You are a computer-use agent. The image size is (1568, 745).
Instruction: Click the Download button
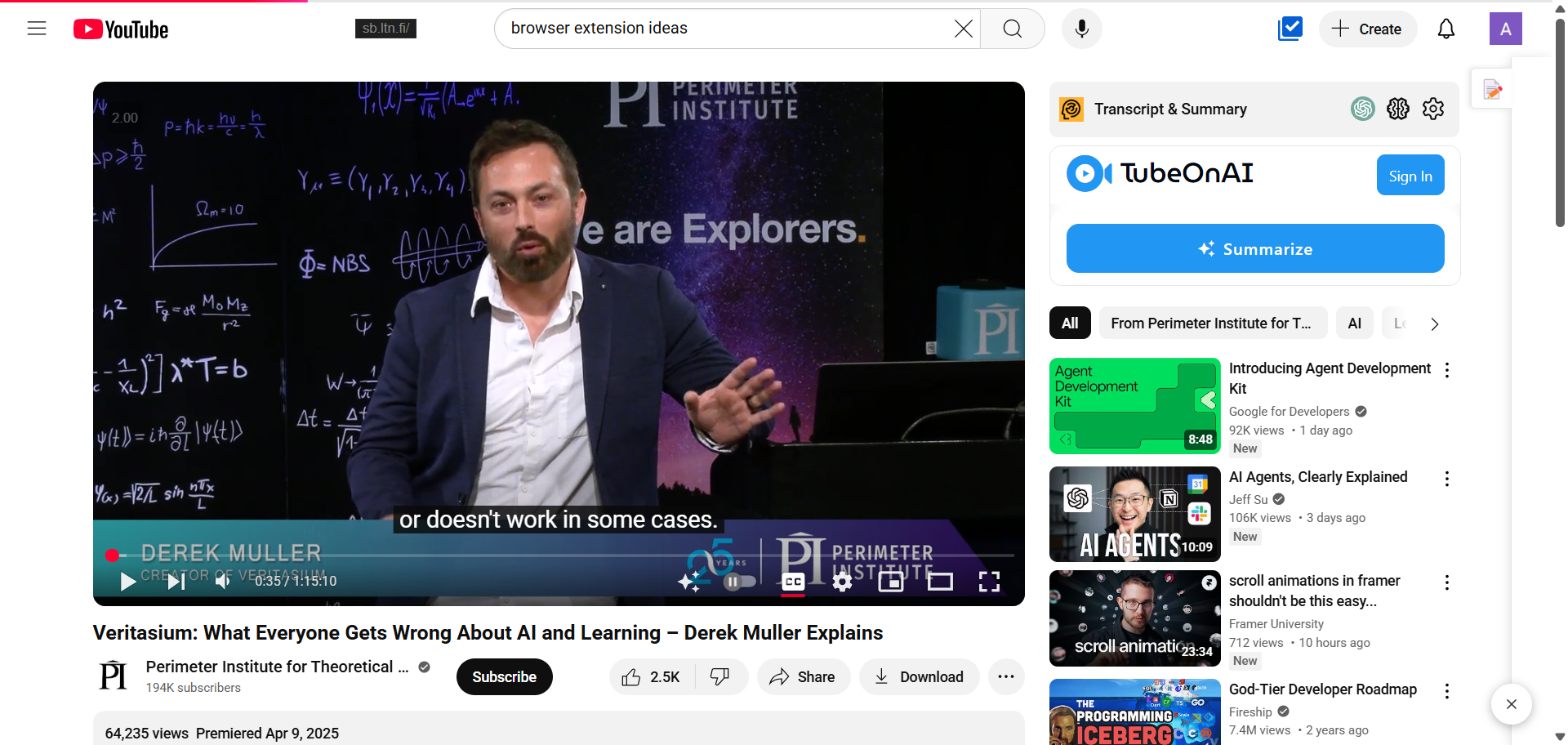point(919,677)
